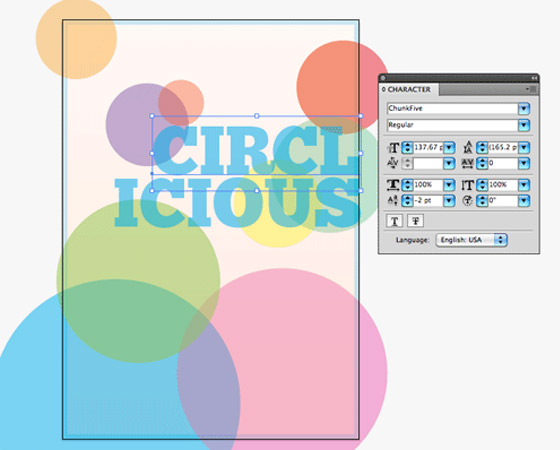
Task: Open the vertical scale dropdown
Action: click(x=524, y=185)
